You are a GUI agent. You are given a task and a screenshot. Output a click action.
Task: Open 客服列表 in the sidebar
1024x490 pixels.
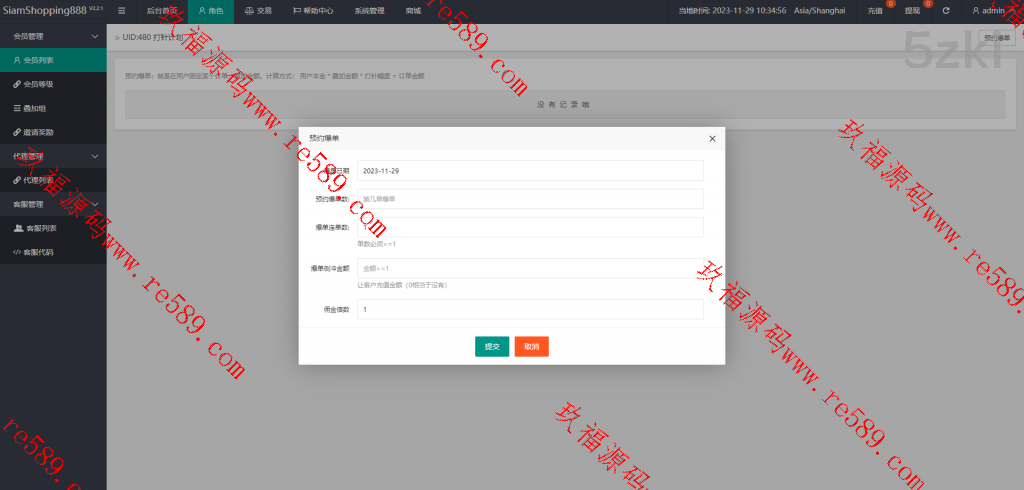(x=53, y=228)
